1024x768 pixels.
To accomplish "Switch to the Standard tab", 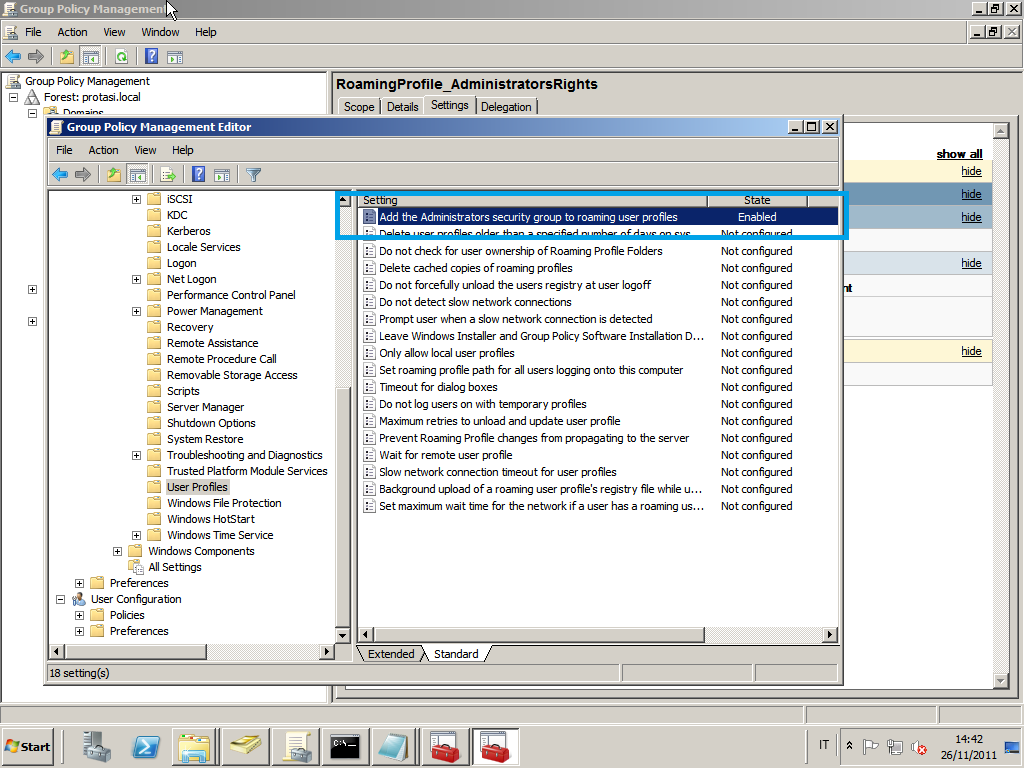I will [456, 654].
